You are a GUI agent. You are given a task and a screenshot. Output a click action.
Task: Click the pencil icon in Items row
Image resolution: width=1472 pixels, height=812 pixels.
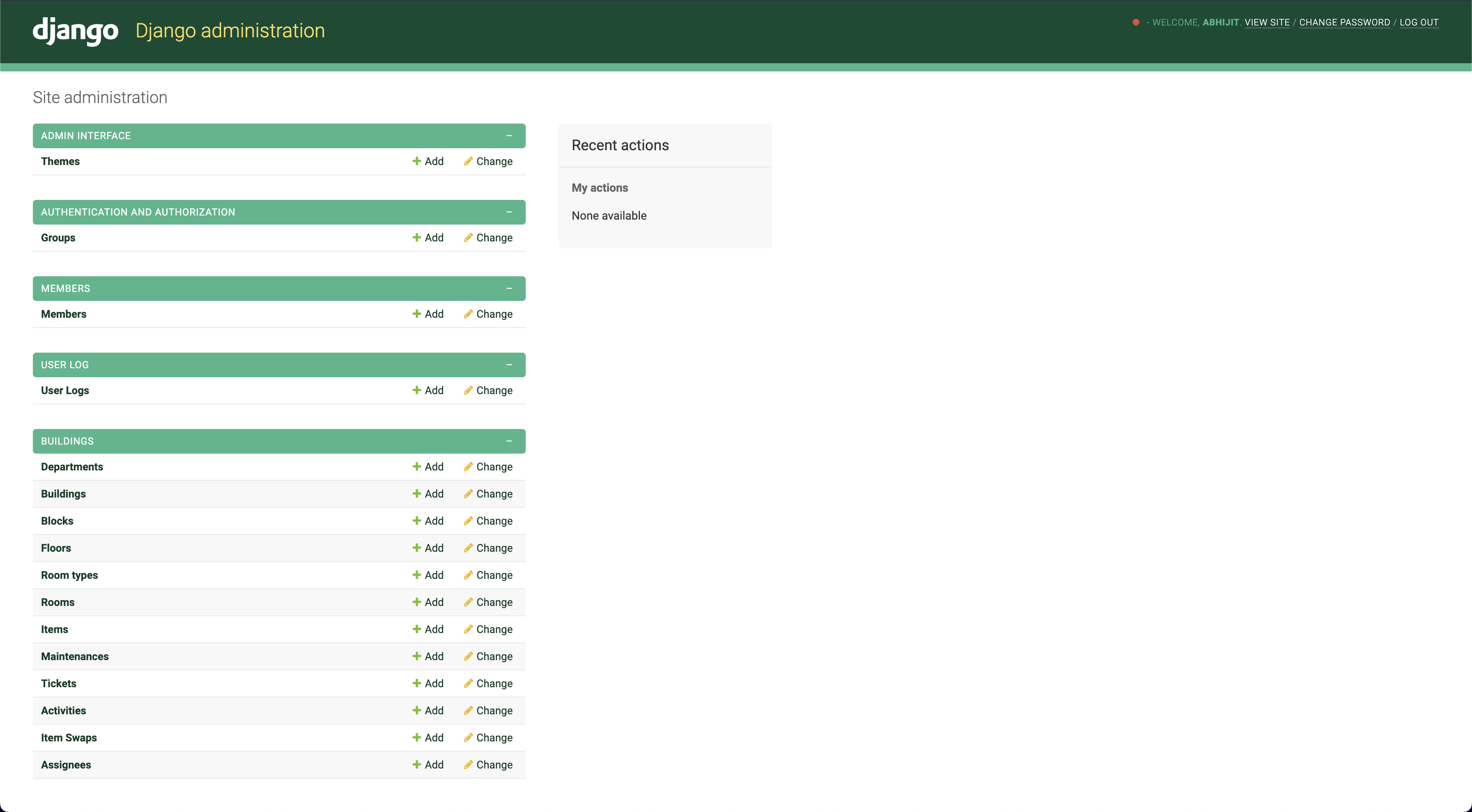468,628
